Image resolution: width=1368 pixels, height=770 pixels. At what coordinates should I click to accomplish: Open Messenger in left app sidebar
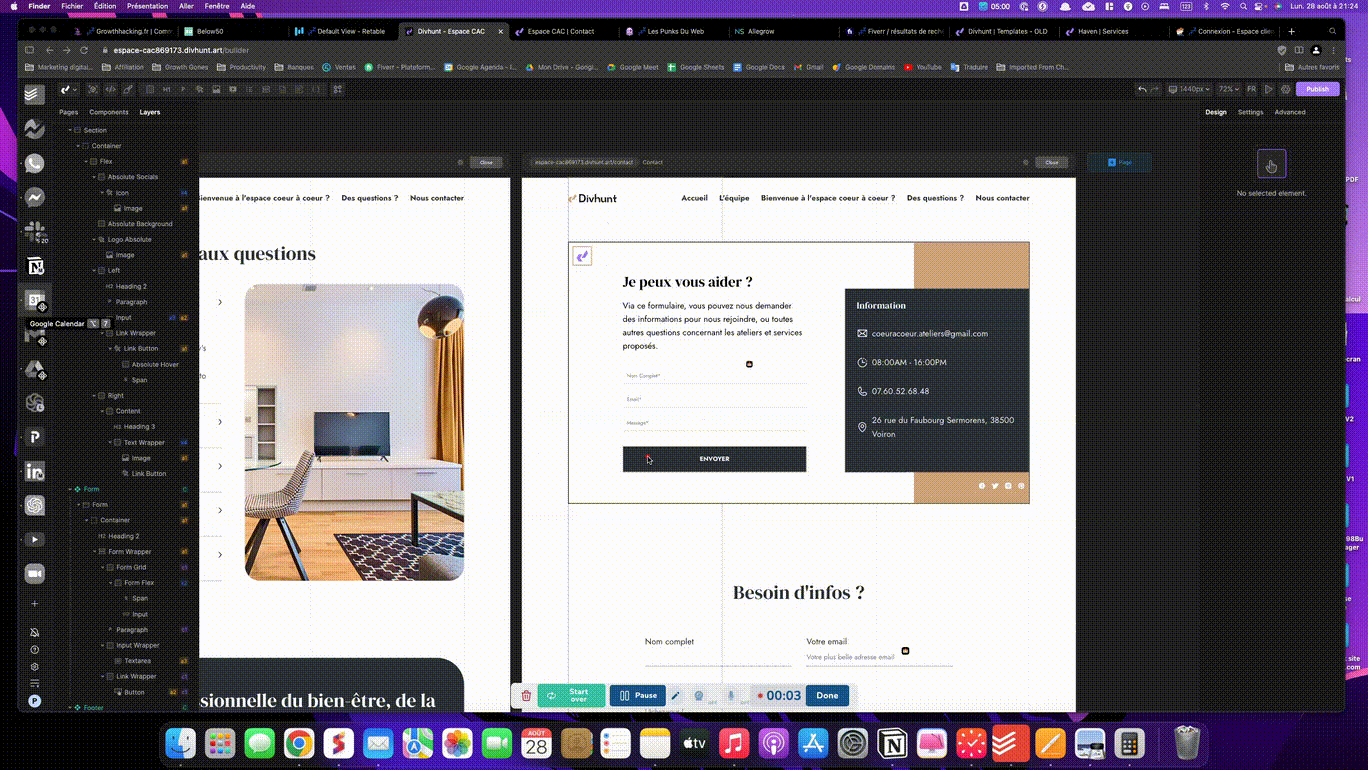(35, 197)
